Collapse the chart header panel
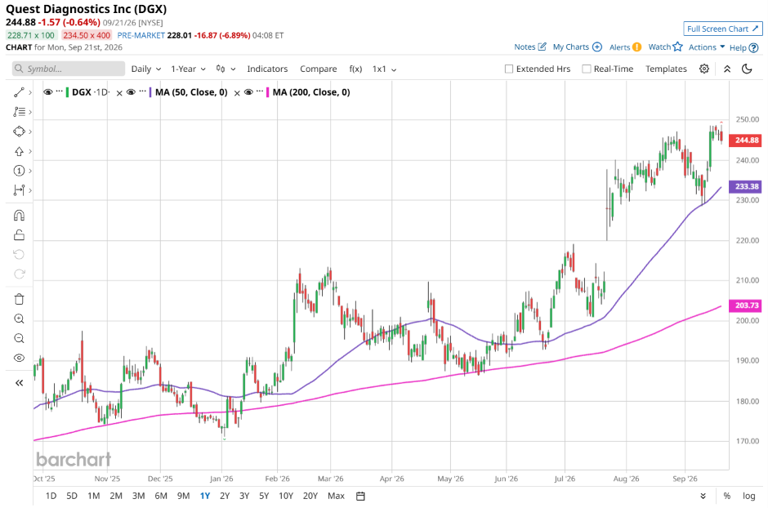The image size is (768, 508). click(727, 69)
